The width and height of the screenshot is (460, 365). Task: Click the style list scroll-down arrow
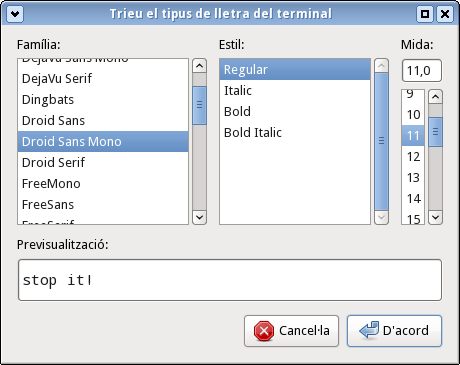[x=381, y=217]
